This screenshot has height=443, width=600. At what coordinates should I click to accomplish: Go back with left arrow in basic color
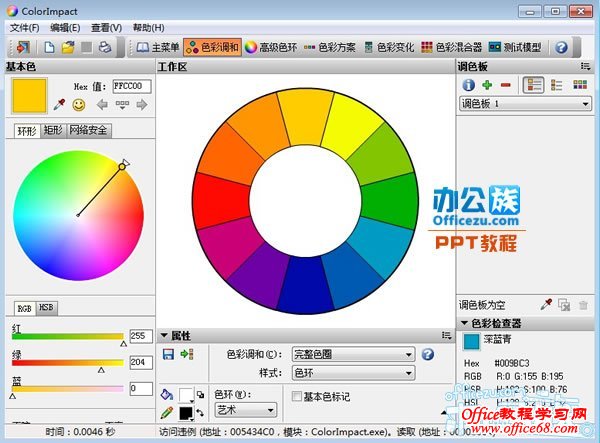tap(102, 104)
